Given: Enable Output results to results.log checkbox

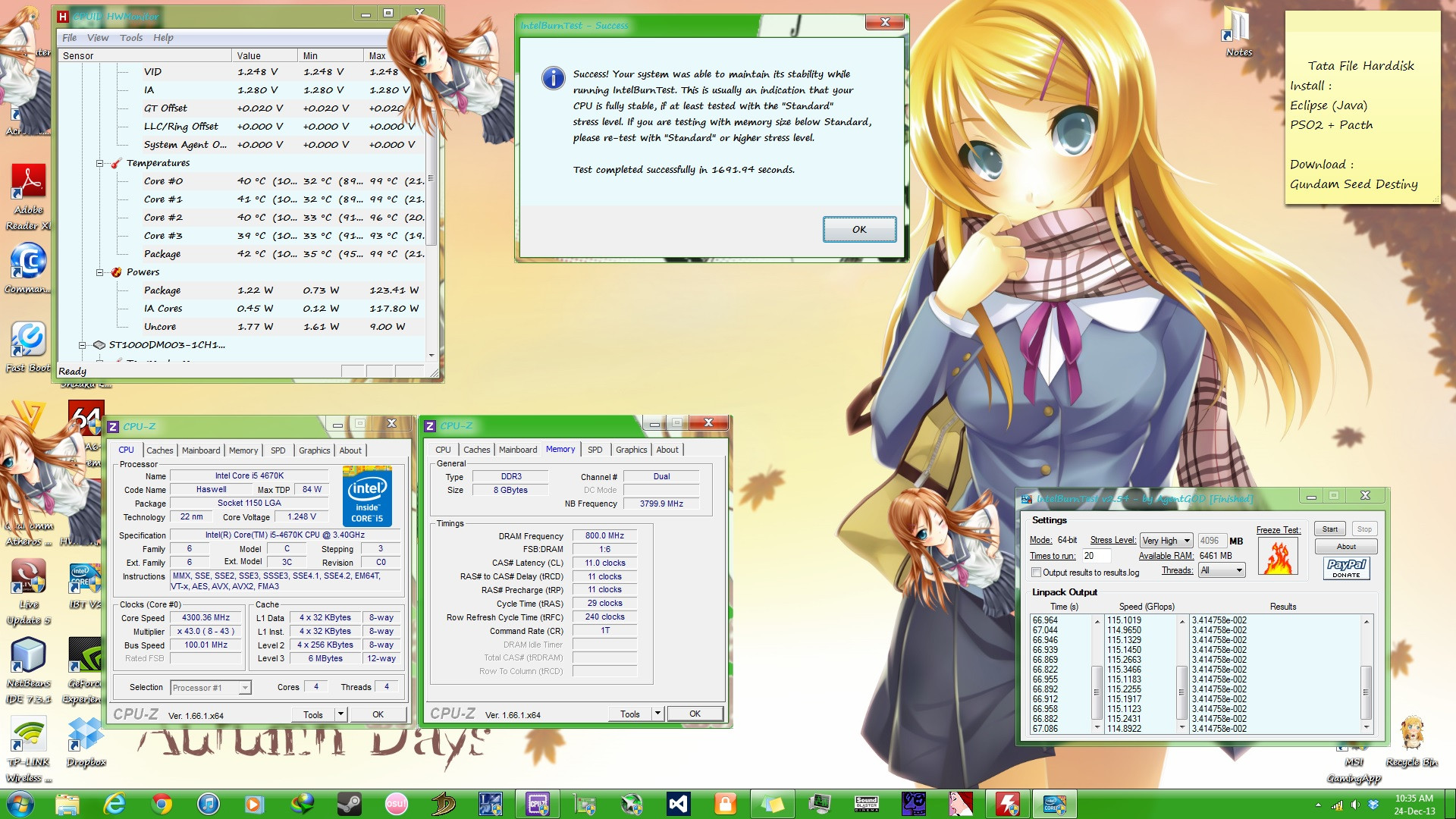Looking at the screenshot, I should point(1036,573).
